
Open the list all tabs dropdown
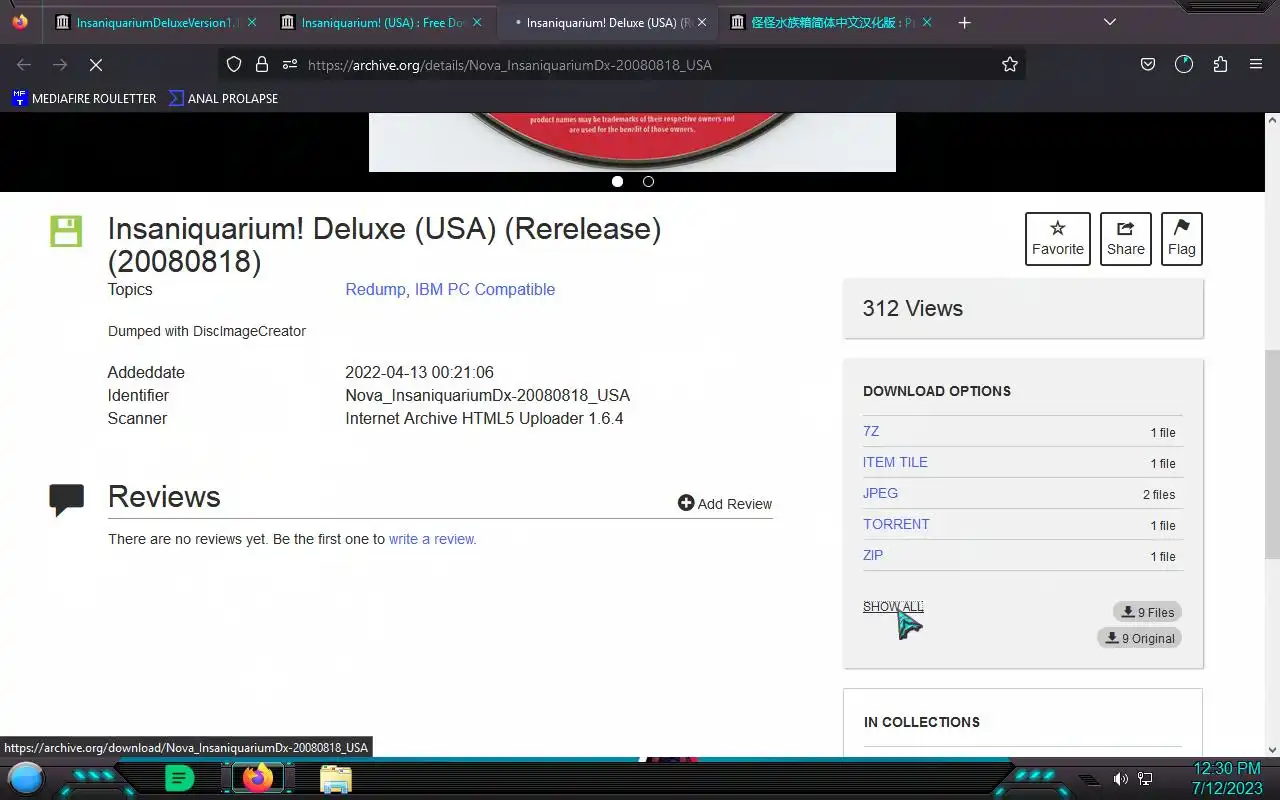[x=1110, y=22]
